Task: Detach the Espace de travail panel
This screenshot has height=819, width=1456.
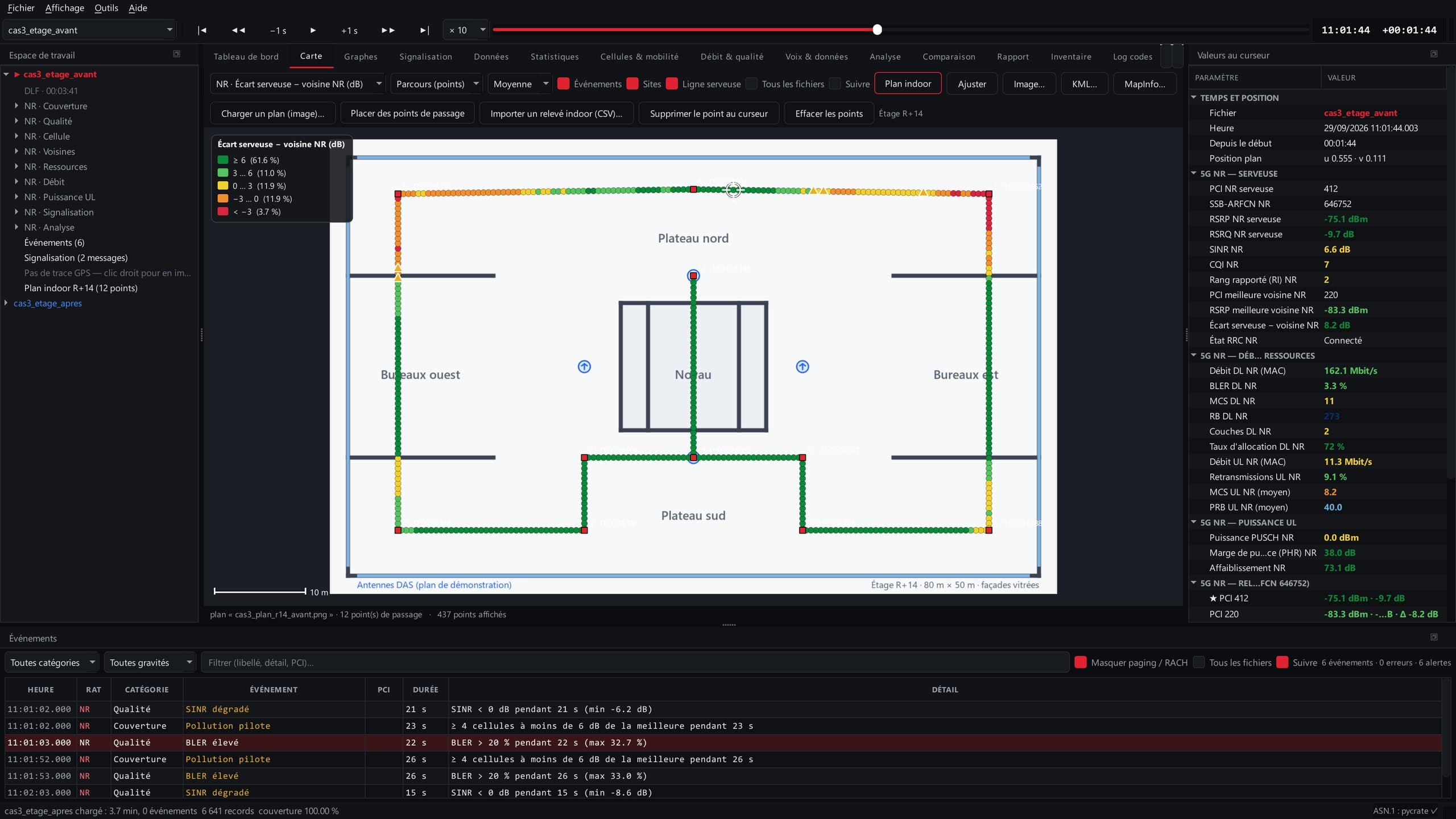Action: click(x=176, y=54)
